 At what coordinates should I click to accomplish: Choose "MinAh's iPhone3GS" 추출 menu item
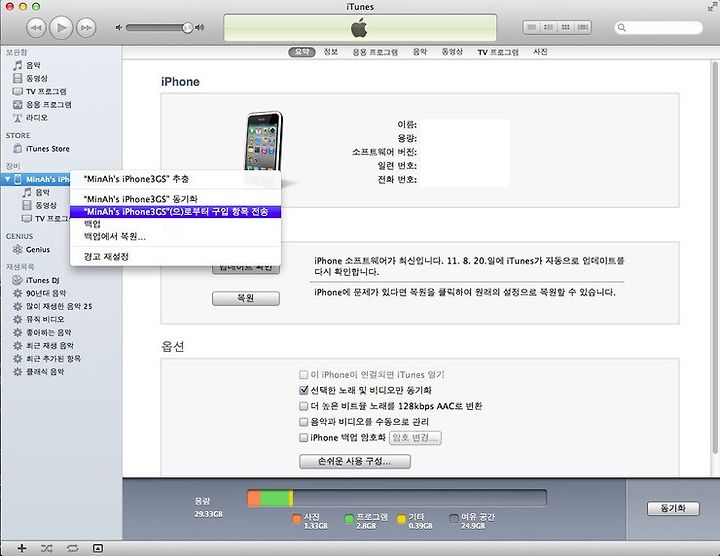coord(175,179)
